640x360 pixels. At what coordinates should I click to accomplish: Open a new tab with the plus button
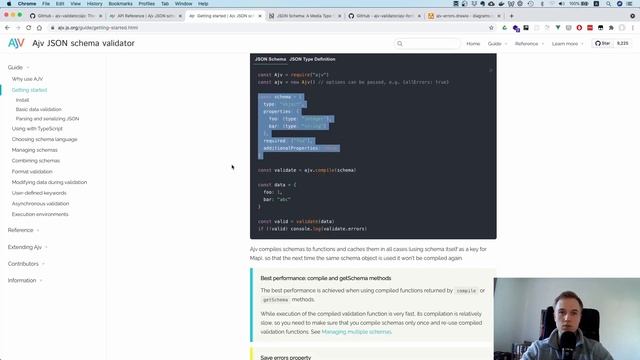click(511, 16)
